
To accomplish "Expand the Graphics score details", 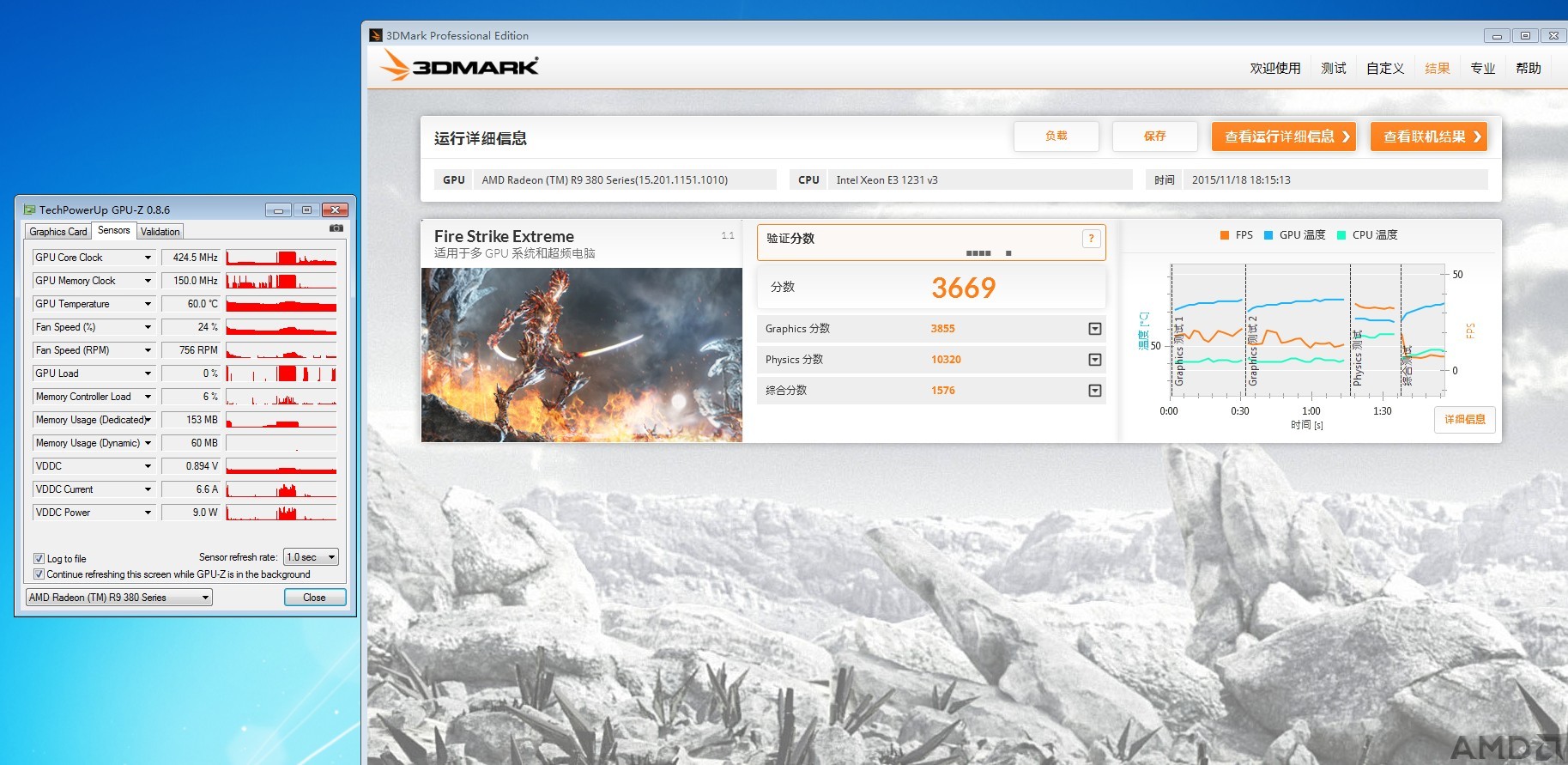I will [1095, 329].
